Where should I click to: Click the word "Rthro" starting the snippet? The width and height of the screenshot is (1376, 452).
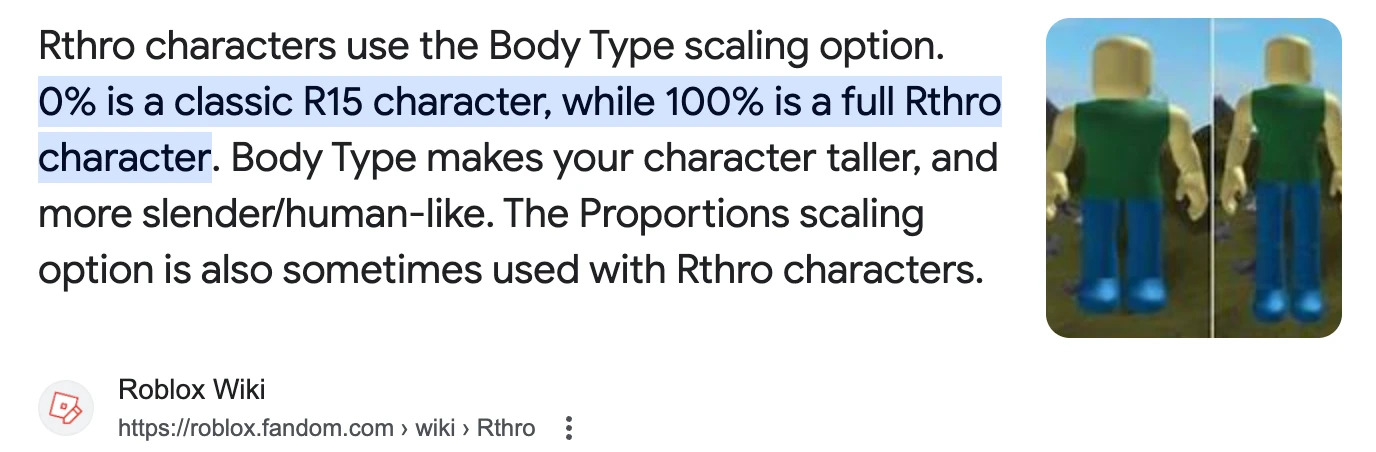pyautogui.click(x=84, y=48)
